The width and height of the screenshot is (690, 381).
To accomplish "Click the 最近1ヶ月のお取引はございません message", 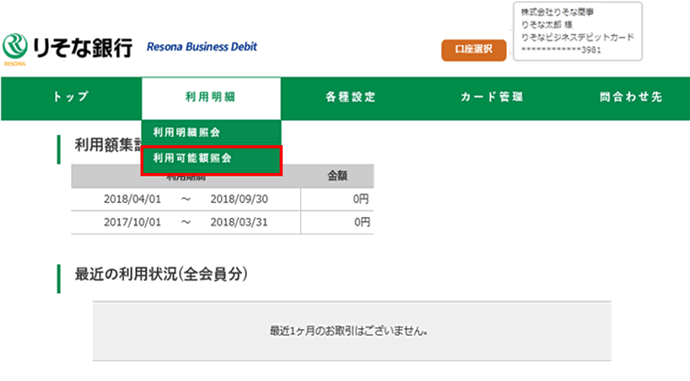I will (349, 331).
